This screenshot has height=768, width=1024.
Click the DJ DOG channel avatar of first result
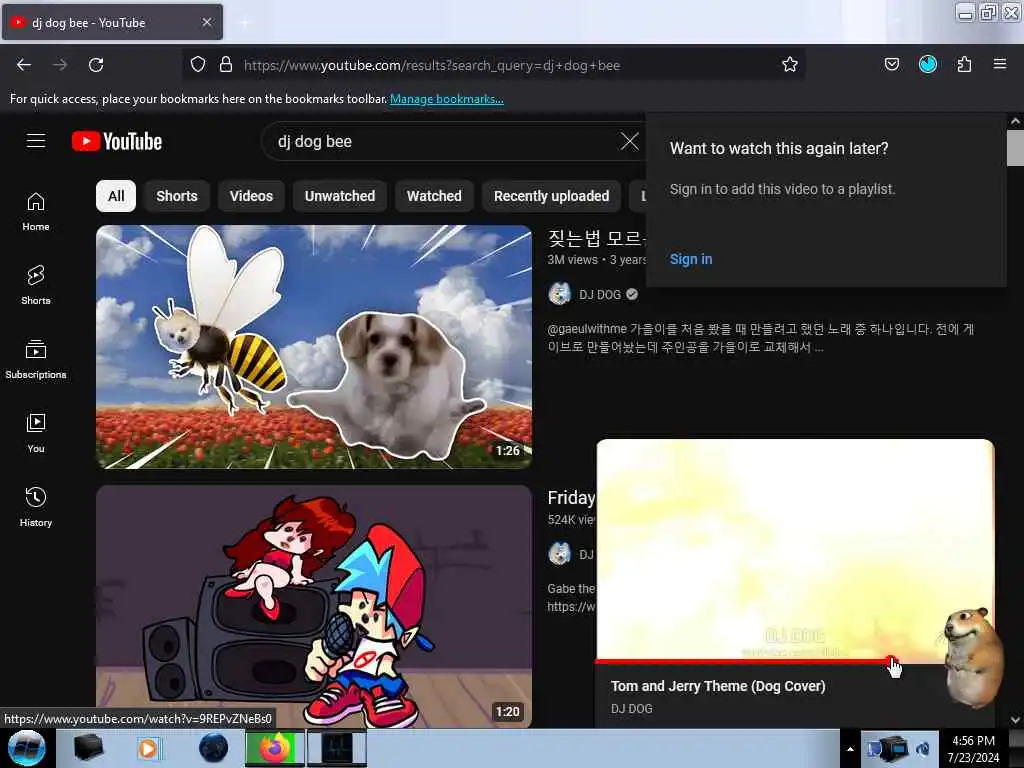click(560, 295)
